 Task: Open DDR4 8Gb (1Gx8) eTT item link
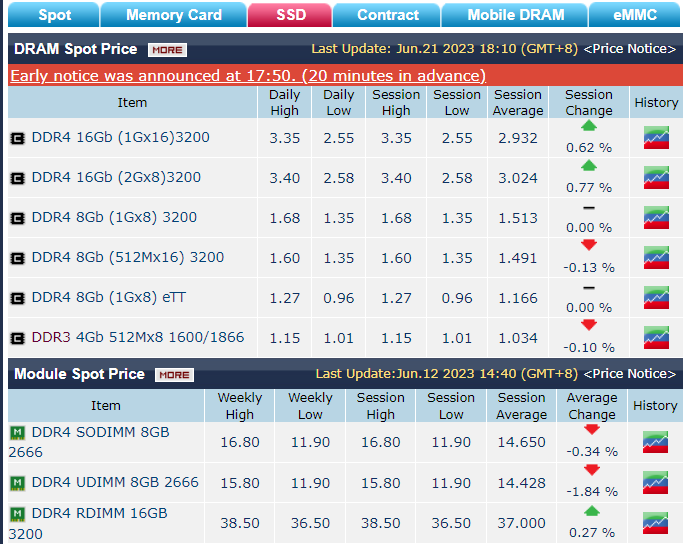coord(109,298)
